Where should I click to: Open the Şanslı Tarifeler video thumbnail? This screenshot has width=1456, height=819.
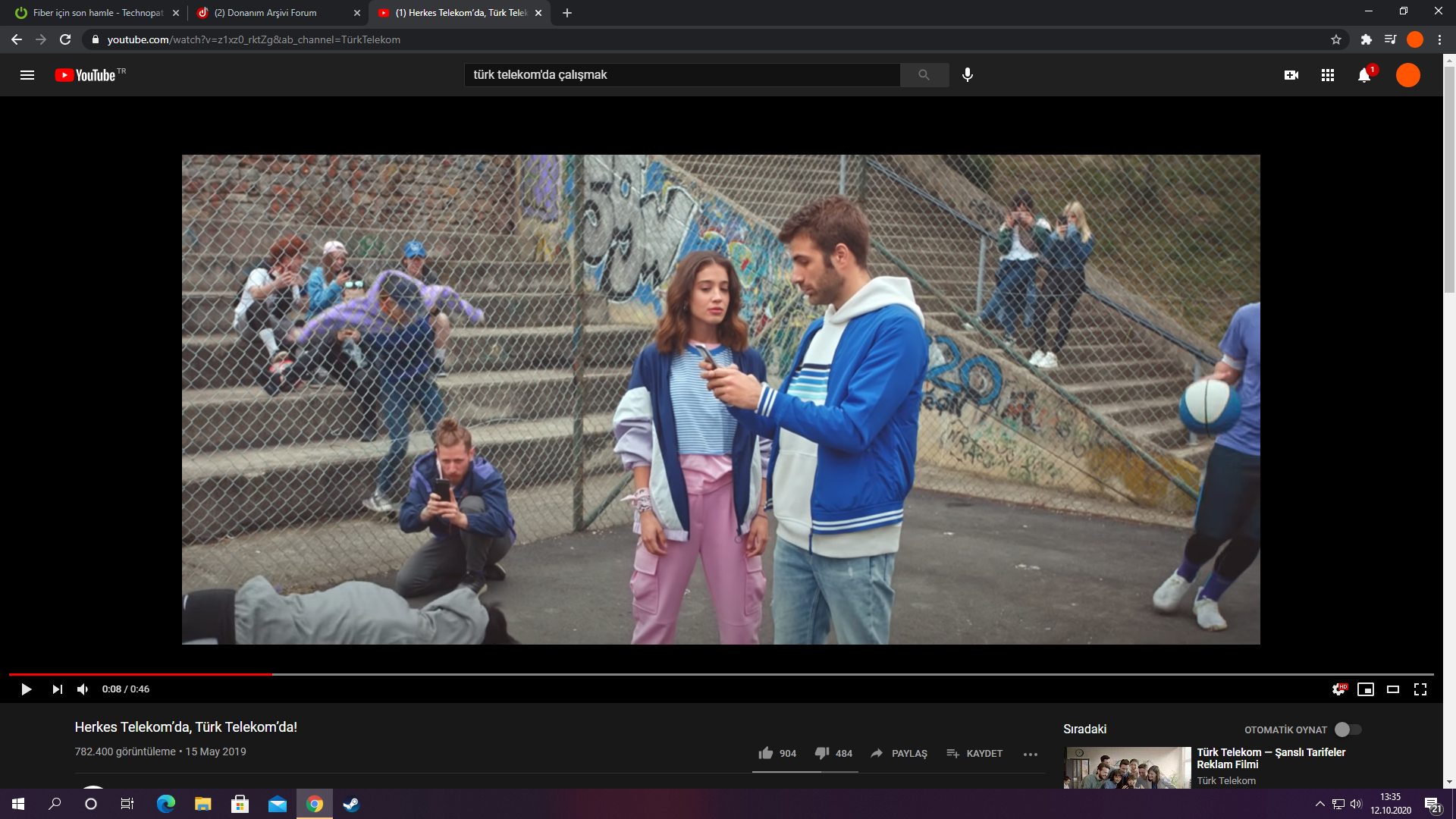pyautogui.click(x=1128, y=767)
